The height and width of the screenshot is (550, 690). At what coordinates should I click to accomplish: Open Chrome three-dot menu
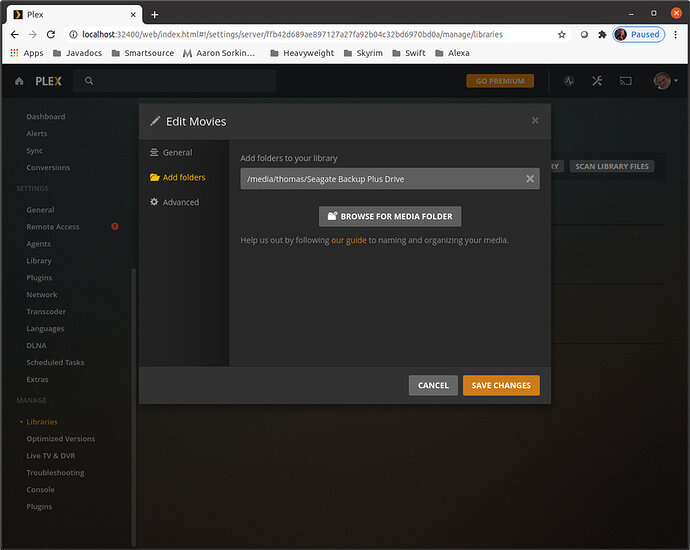tap(675, 34)
